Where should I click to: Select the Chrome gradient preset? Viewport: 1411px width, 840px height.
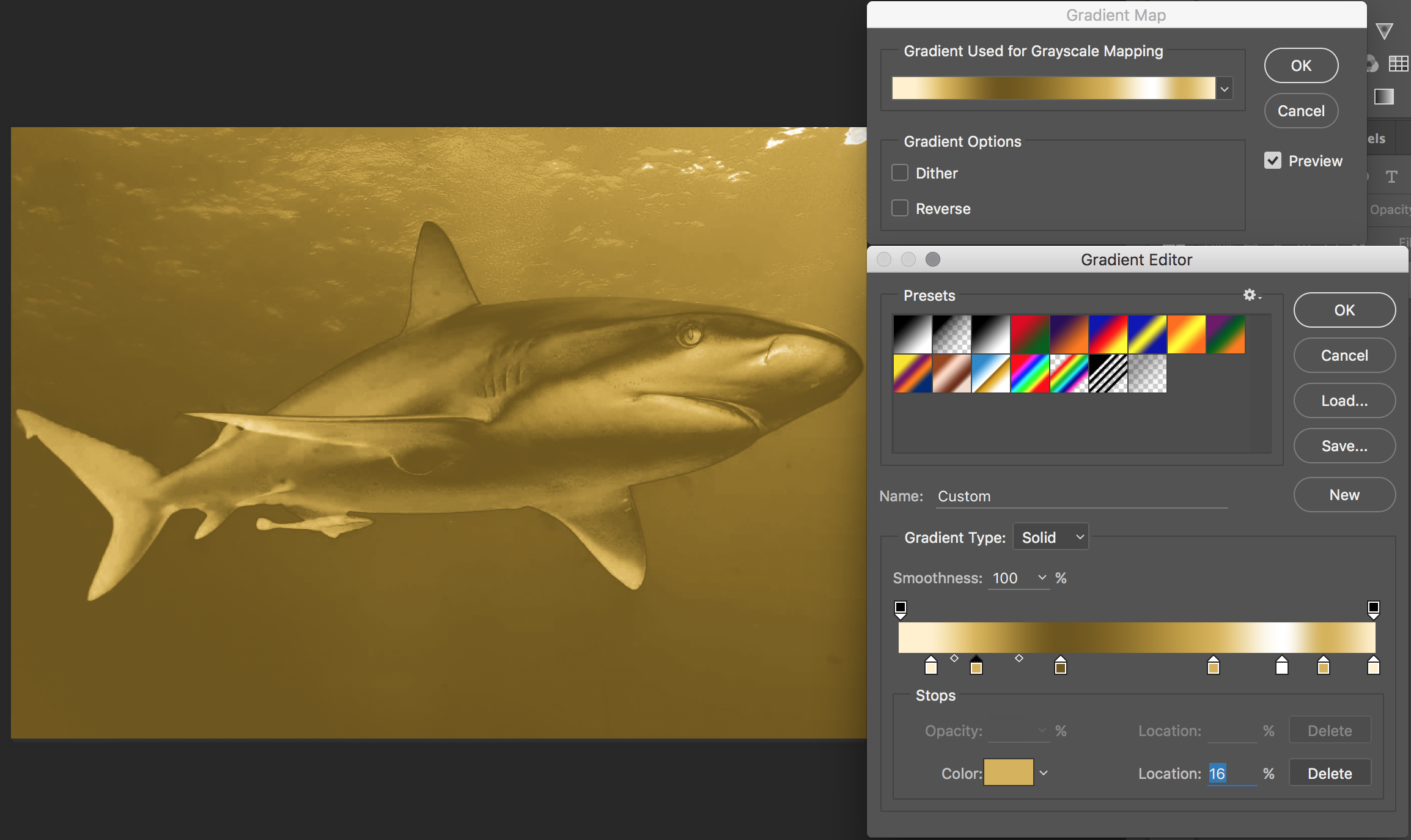tap(991, 374)
